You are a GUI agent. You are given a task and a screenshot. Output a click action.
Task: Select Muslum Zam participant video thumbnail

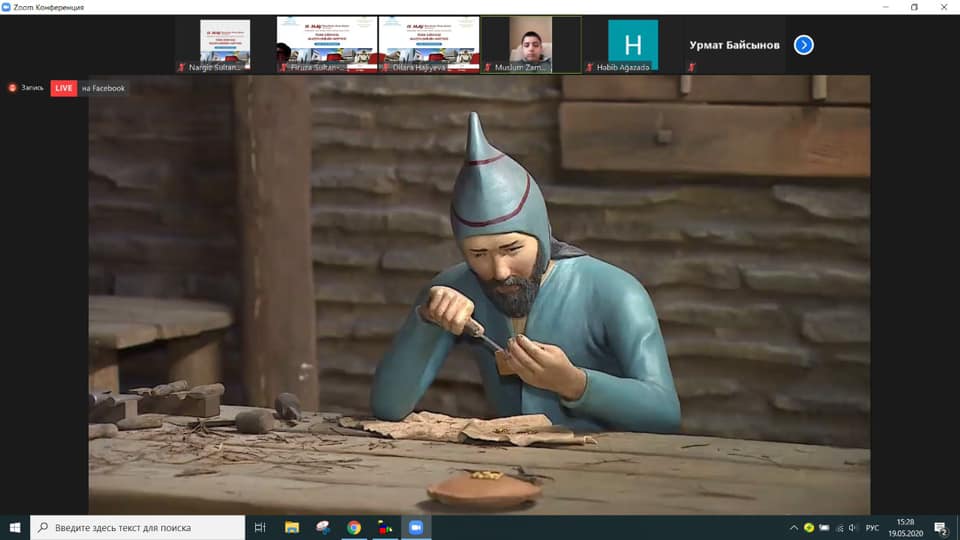(531, 45)
